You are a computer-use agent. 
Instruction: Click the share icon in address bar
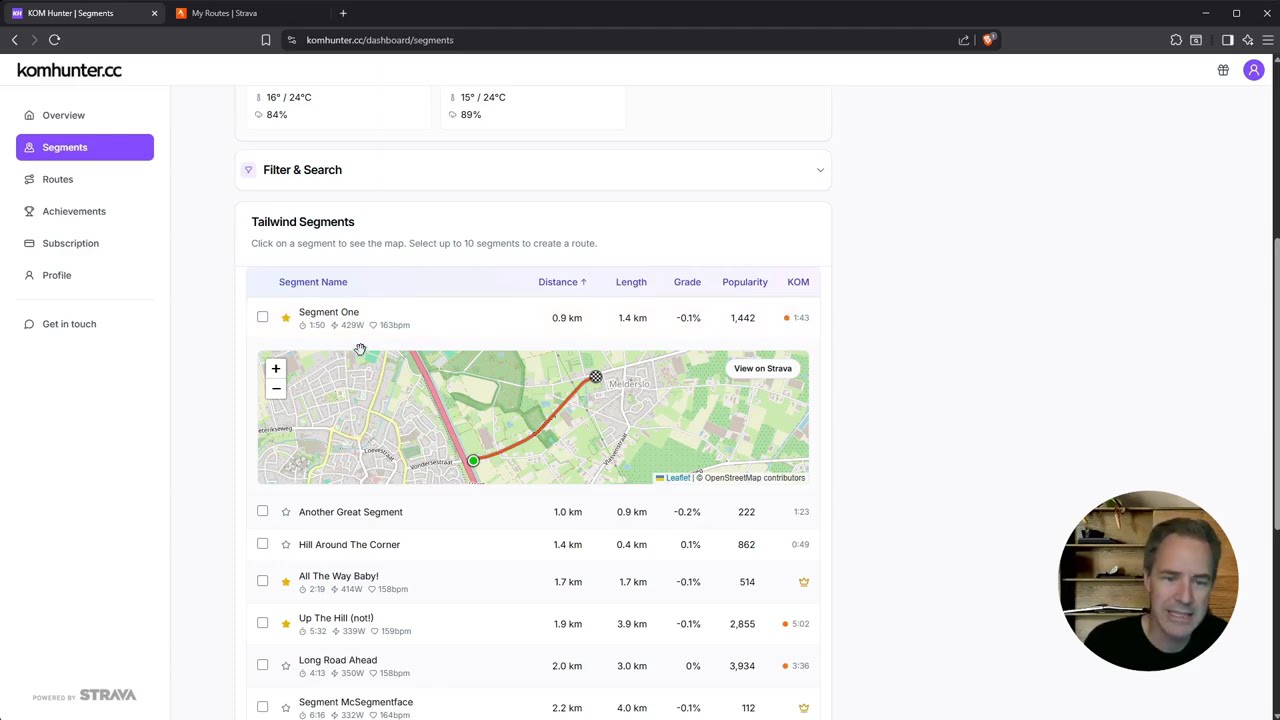(x=964, y=40)
